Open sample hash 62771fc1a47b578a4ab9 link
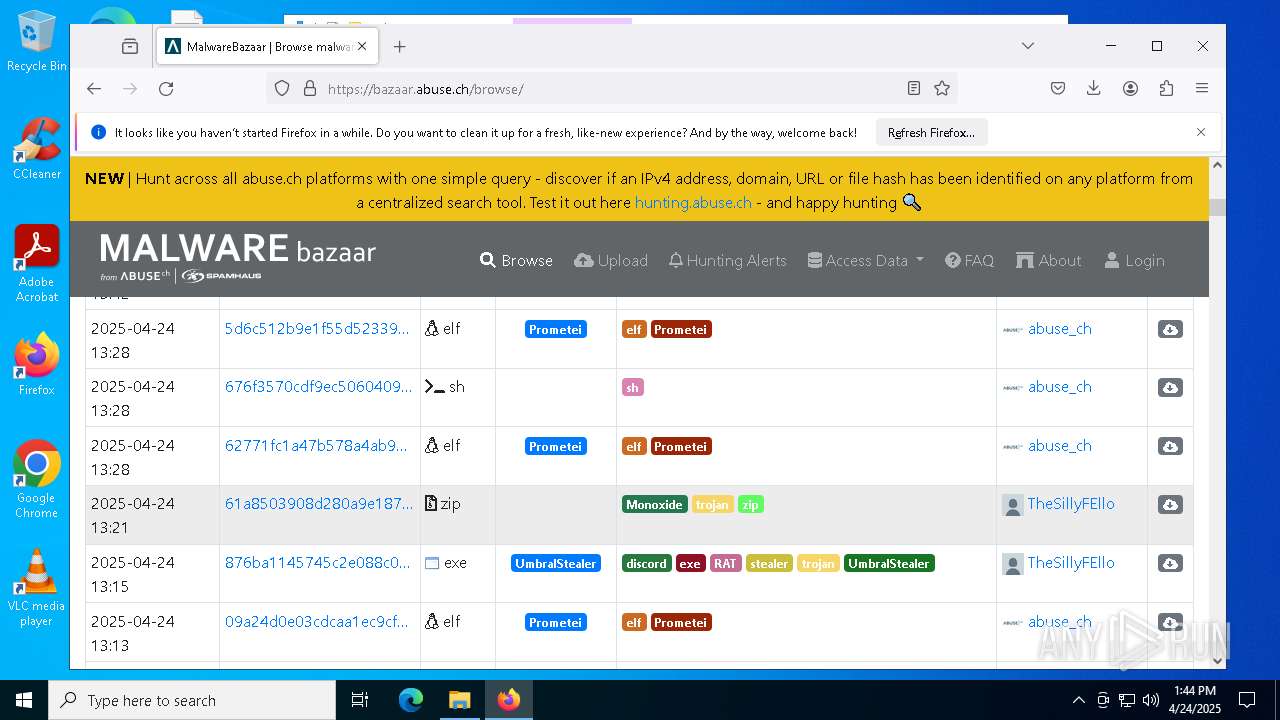This screenshot has width=1280, height=720. point(316,445)
